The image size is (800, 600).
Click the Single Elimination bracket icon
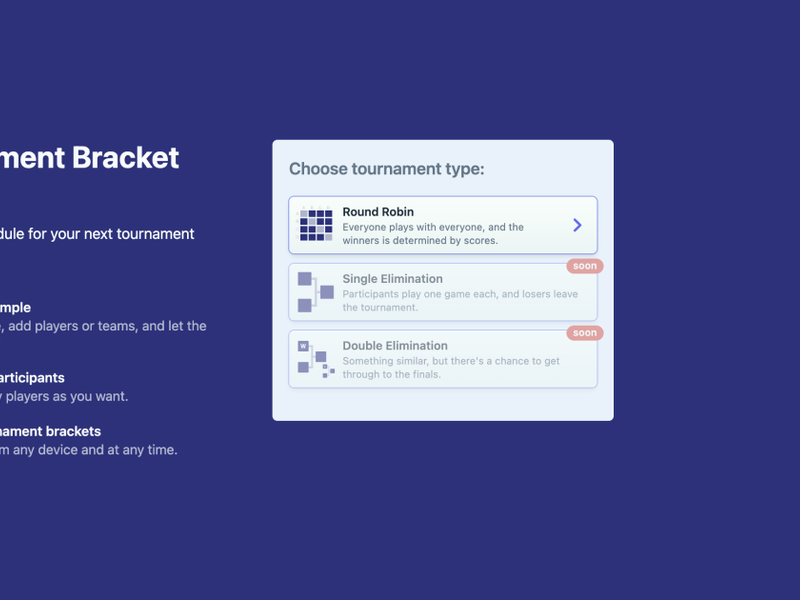[314, 291]
